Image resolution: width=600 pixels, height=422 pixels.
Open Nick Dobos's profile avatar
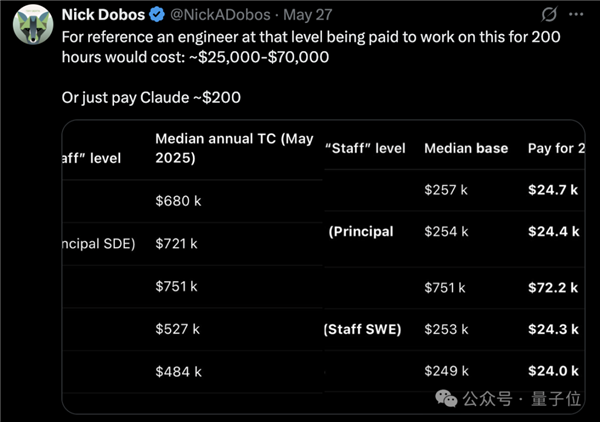coord(30,27)
